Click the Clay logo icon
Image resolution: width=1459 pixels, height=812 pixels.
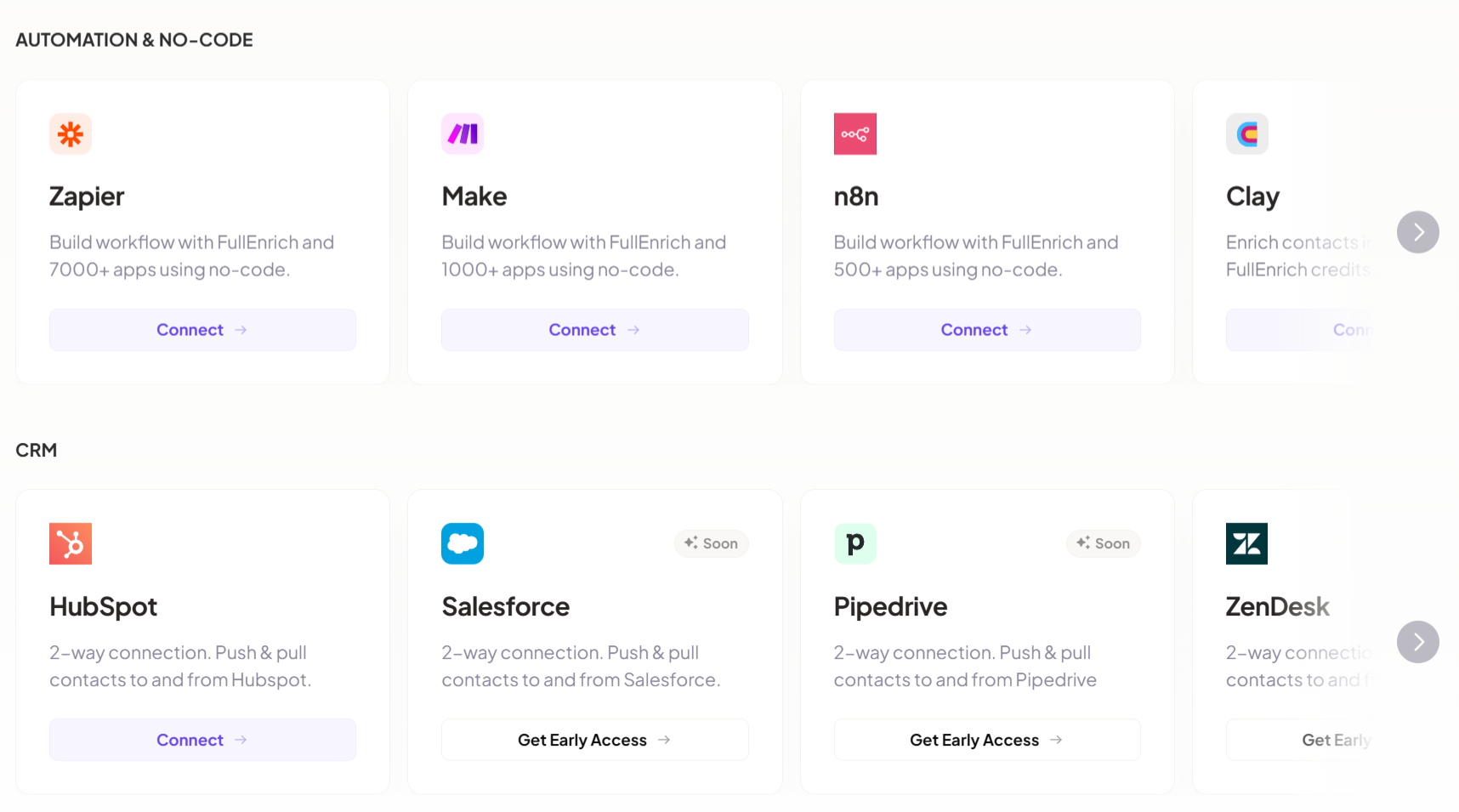[x=1246, y=133]
